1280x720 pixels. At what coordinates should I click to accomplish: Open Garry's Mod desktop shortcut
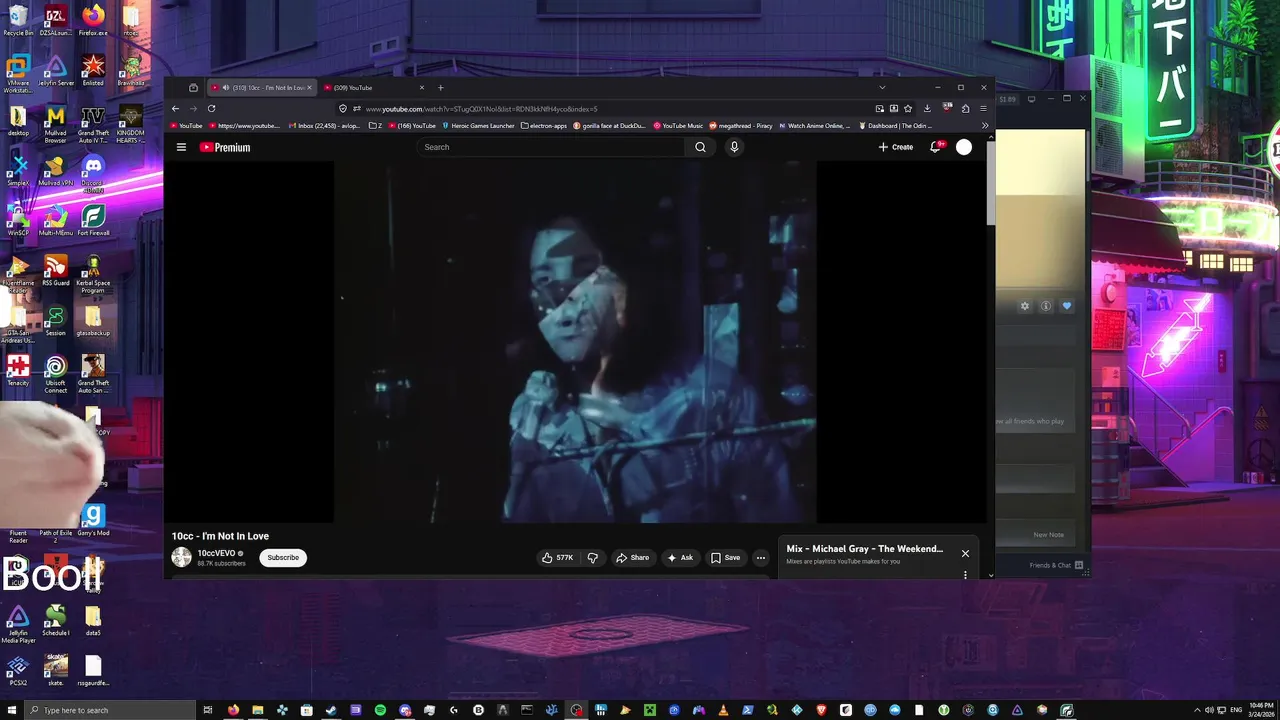pyautogui.click(x=93, y=520)
